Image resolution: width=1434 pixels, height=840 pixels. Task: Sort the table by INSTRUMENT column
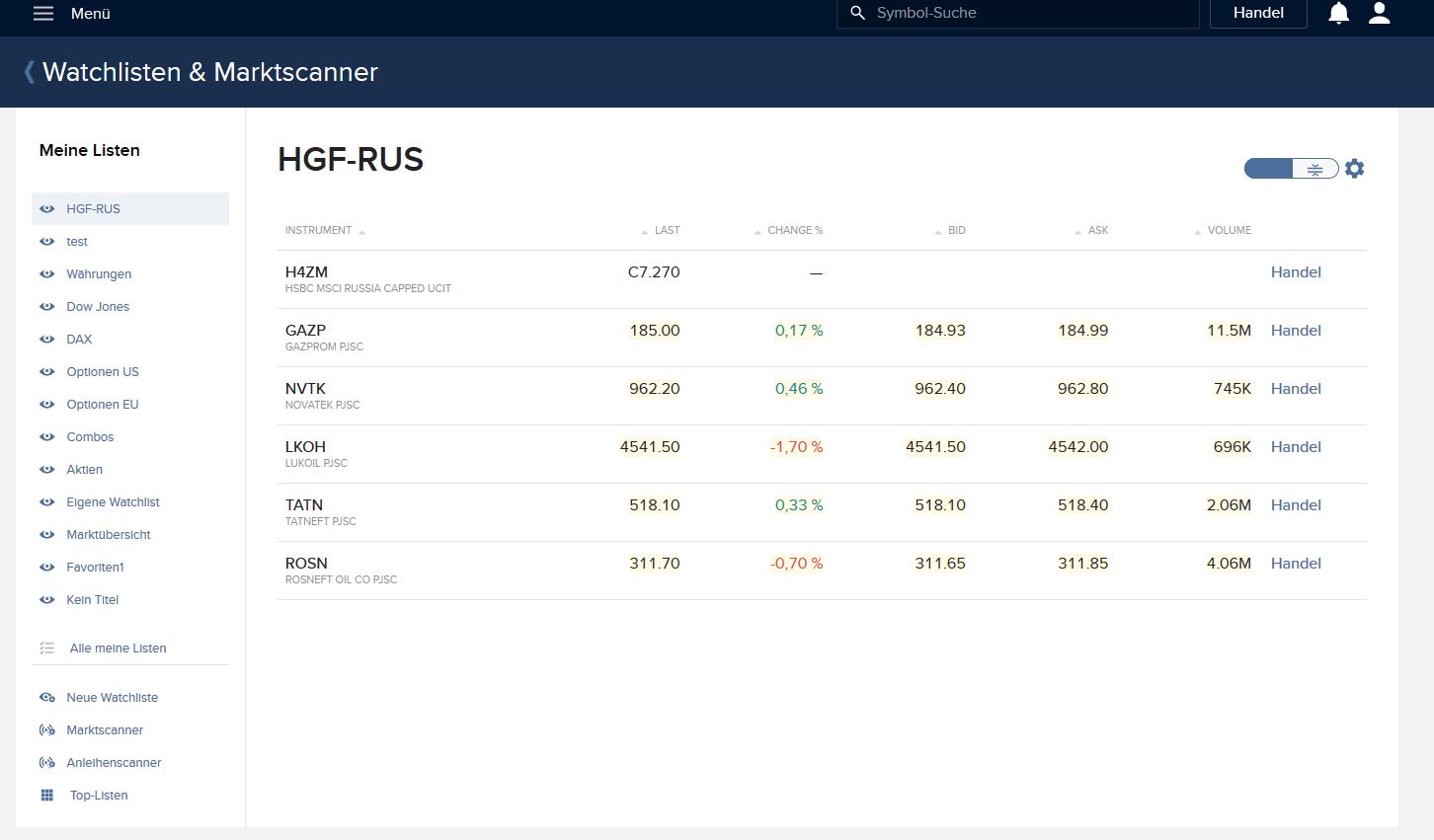(318, 231)
